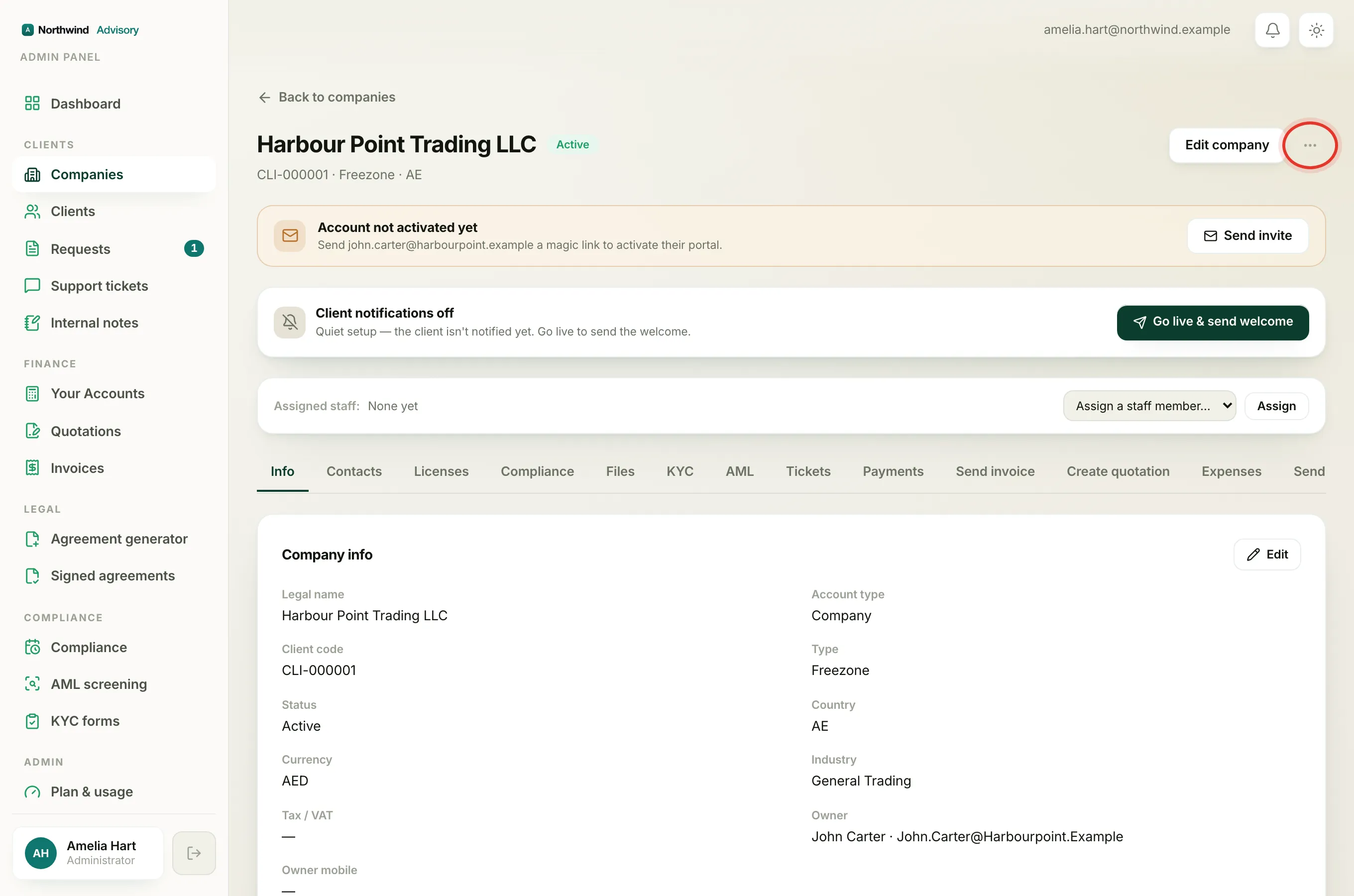Click the AH avatar circle
This screenshot has width=1354, height=896.
[x=40, y=853]
